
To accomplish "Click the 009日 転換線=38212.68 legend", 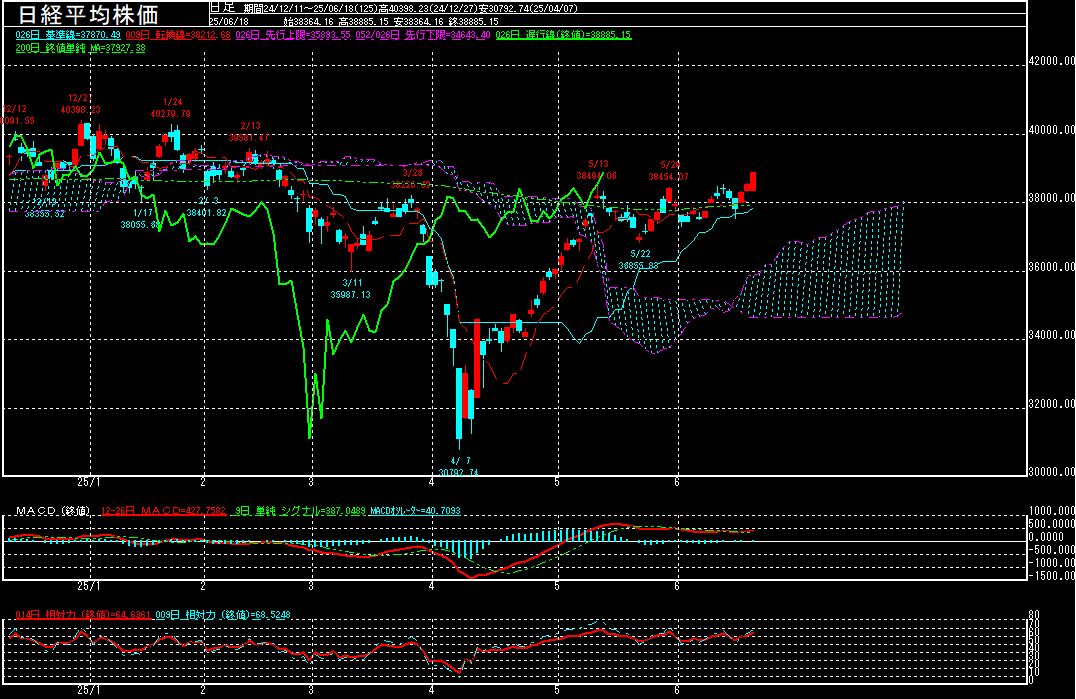I will (178, 34).
